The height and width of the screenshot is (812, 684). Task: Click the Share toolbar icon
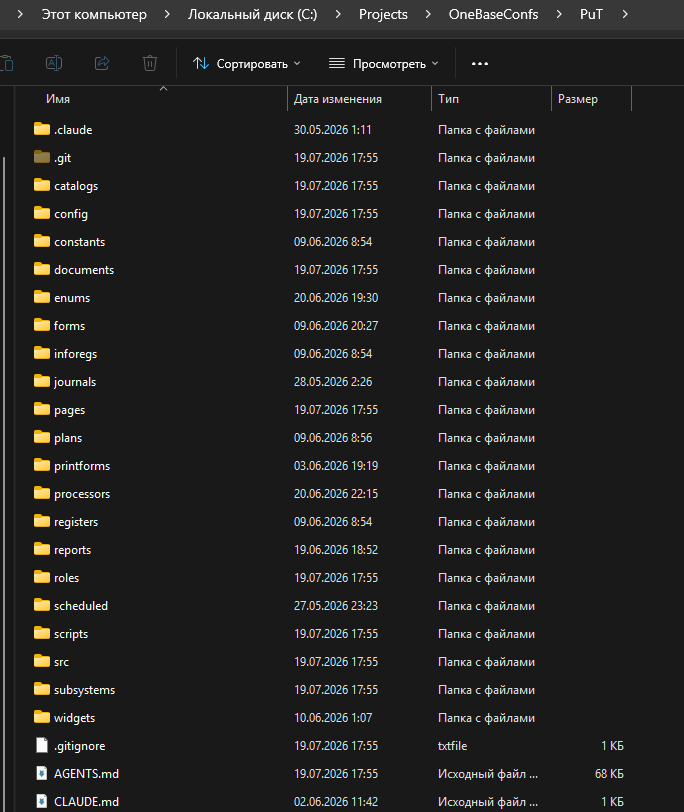click(102, 63)
